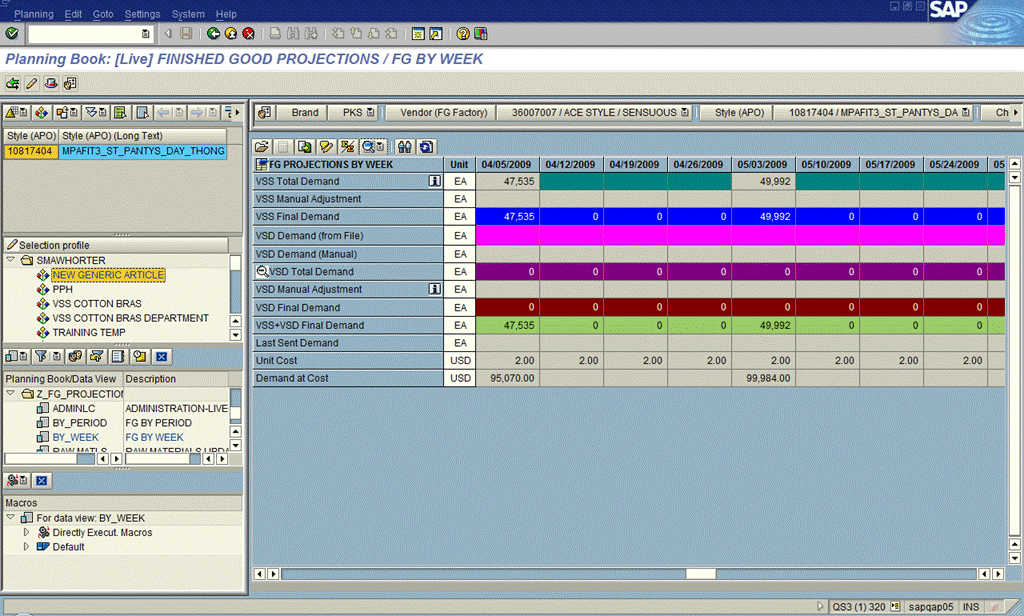Open the Help menu

226,14
